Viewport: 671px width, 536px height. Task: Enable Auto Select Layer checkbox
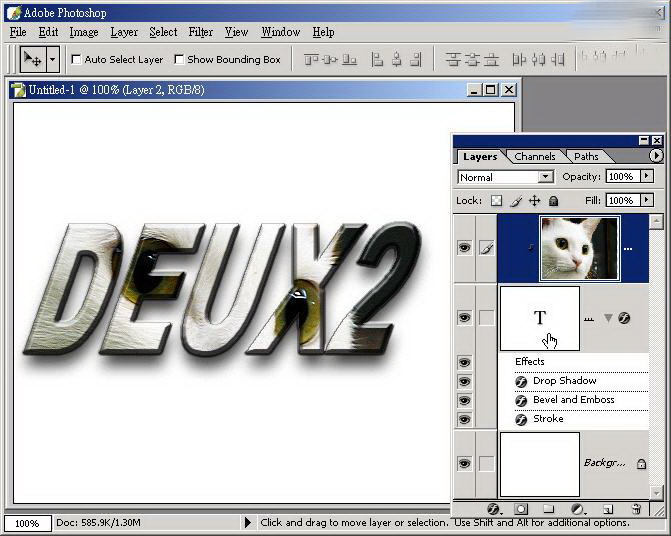(76, 59)
